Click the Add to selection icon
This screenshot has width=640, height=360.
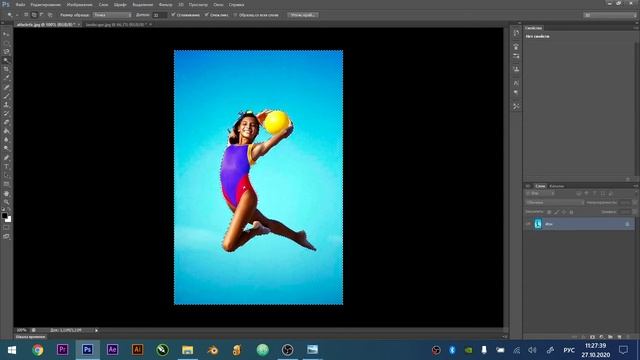34,15
